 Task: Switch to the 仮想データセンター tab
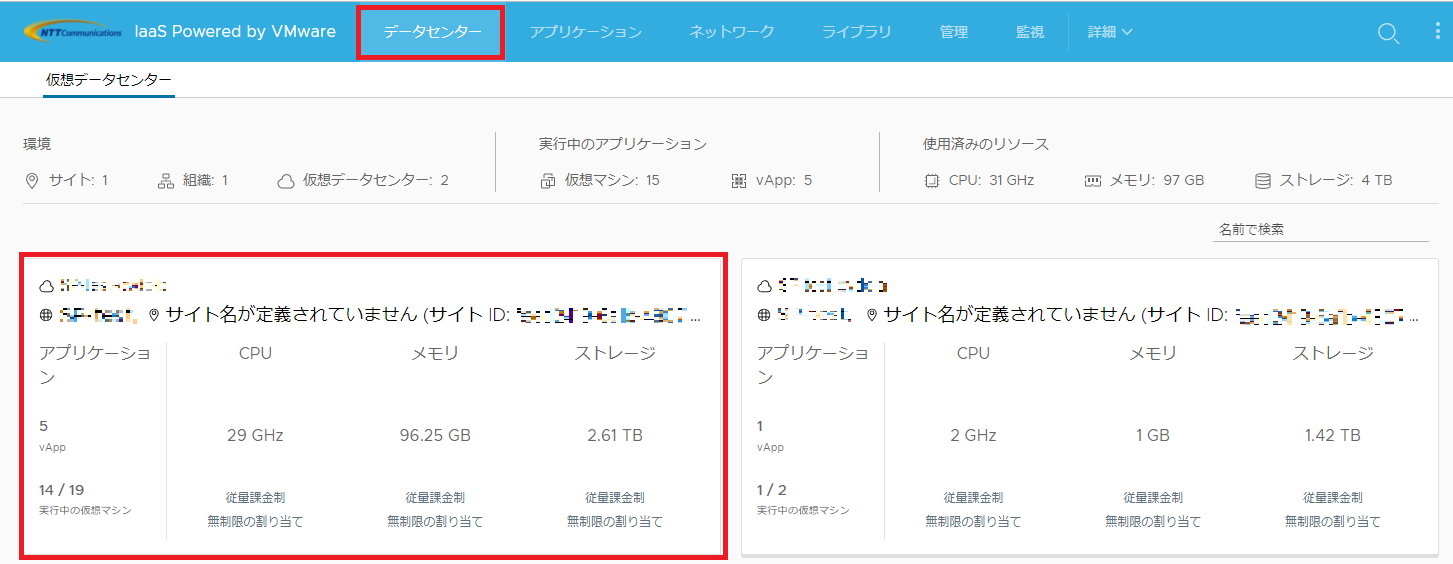(x=109, y=80)
